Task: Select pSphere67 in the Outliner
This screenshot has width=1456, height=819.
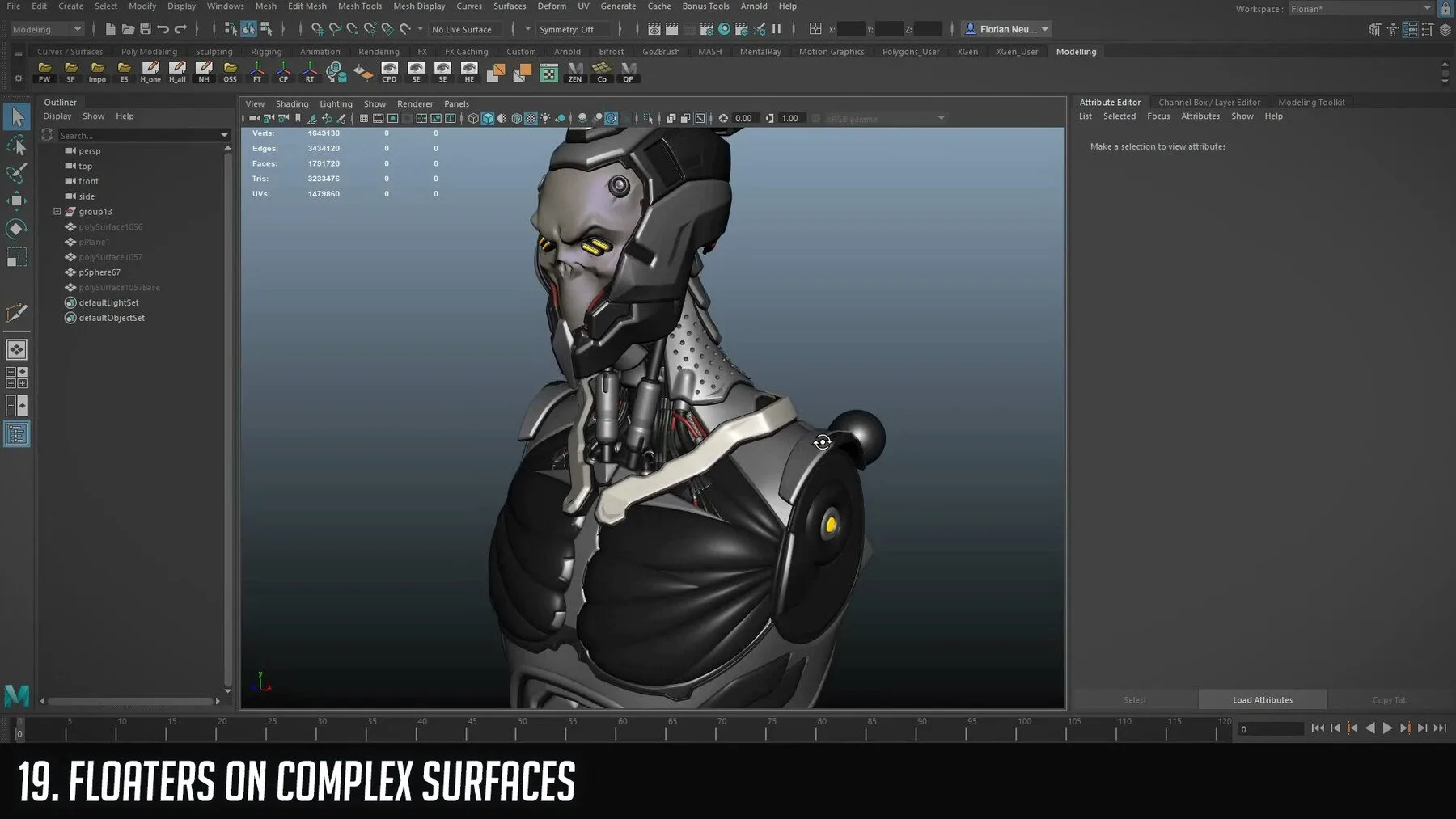Action: pos(99,272)
